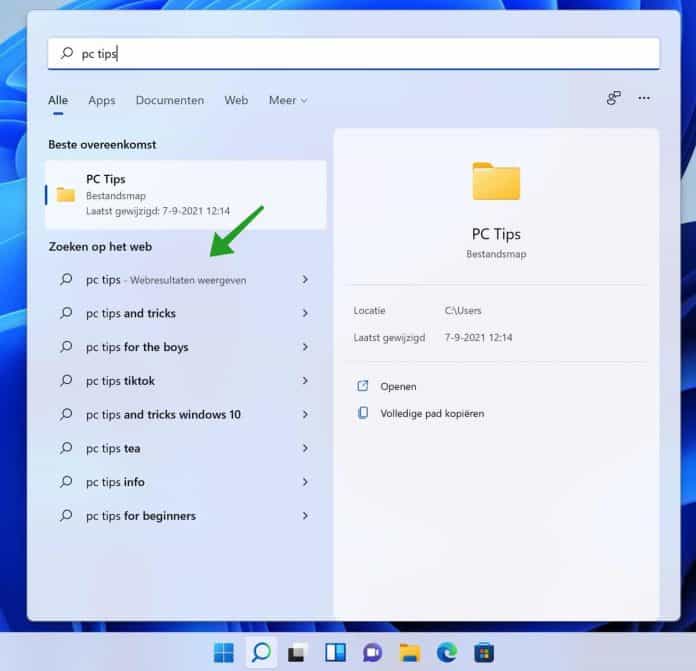Viewport: 696px width, 671px height.
Task: Click 'Bestandsmap' text under the preview folder
Action: [496, 254]
